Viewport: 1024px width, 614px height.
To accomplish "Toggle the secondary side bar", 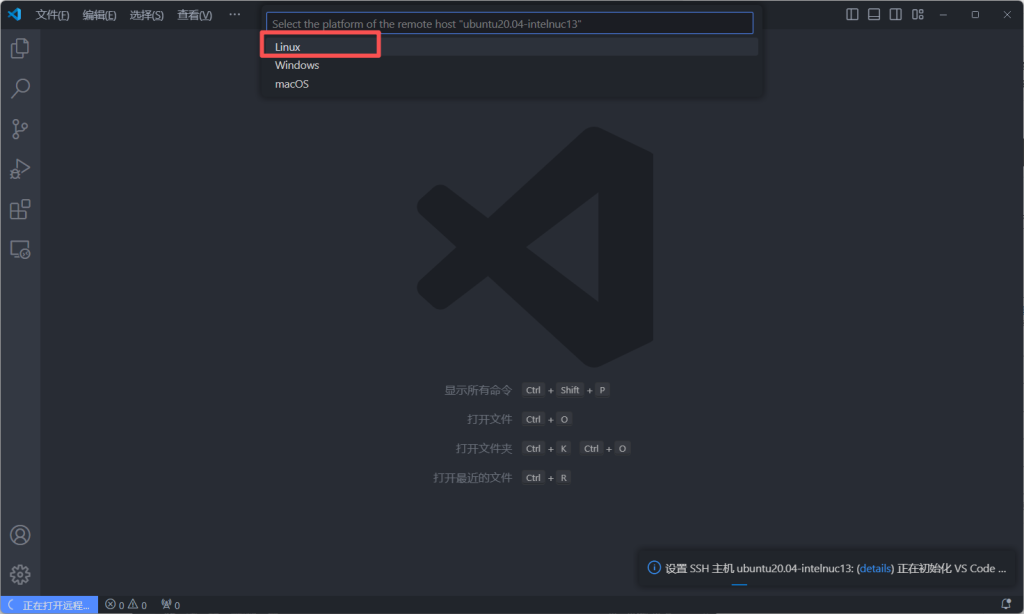I will coord(895,15).
